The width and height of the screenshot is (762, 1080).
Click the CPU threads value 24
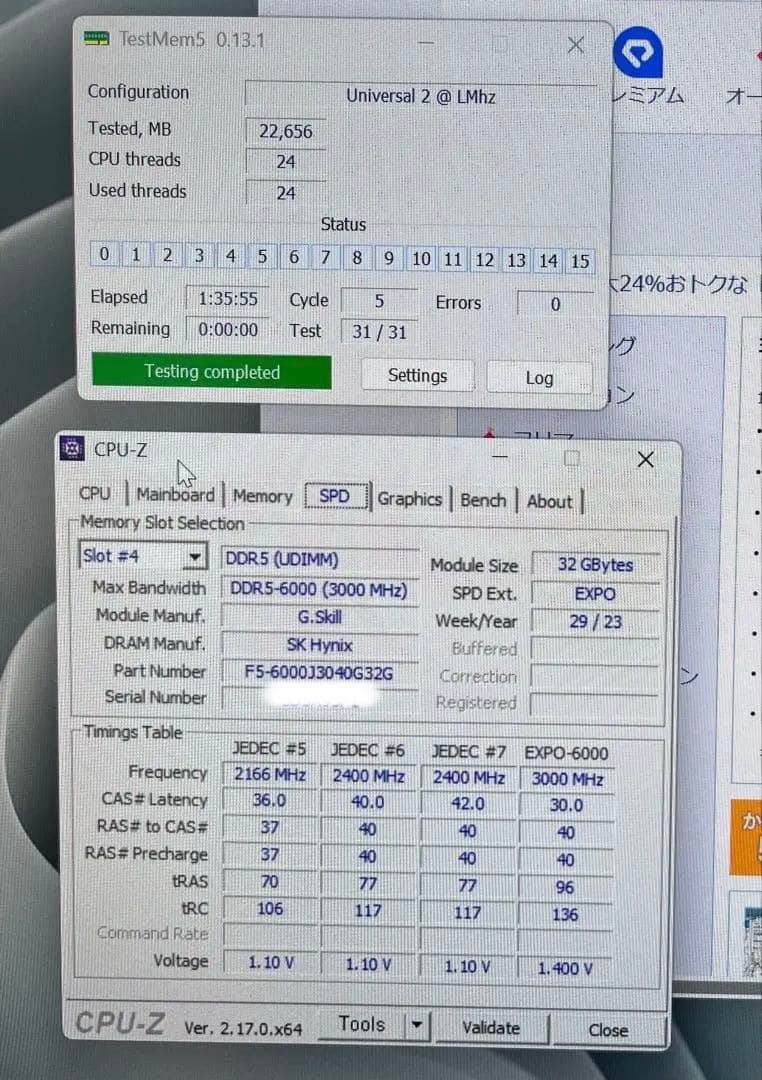click(285, 162)
